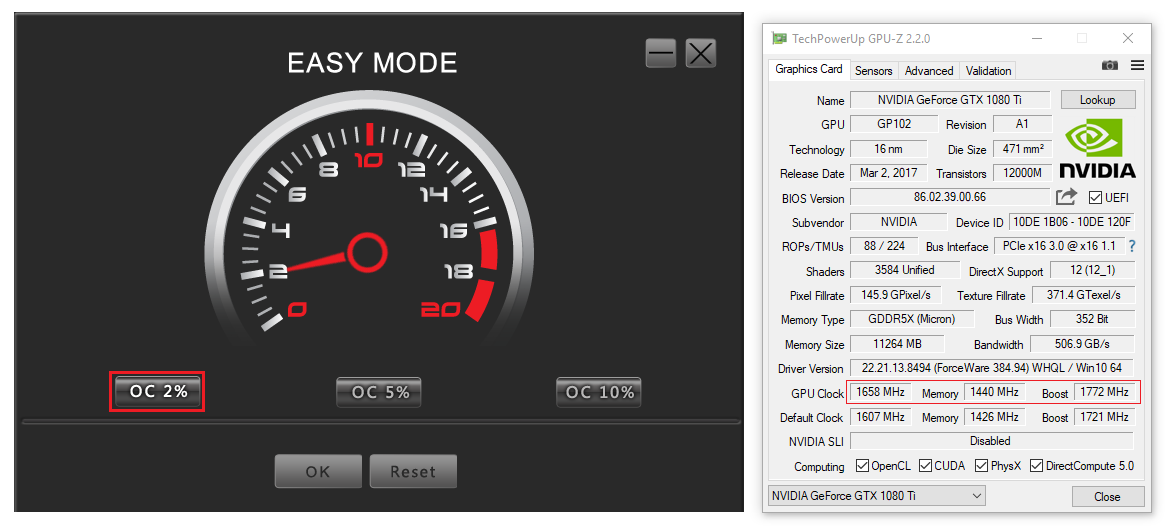The height and width of the screenshot is (528, 1172).
Task: Click the DirectX Support value 12 (12_1)
Action: pyautogui.click(x=1092, y=270)
